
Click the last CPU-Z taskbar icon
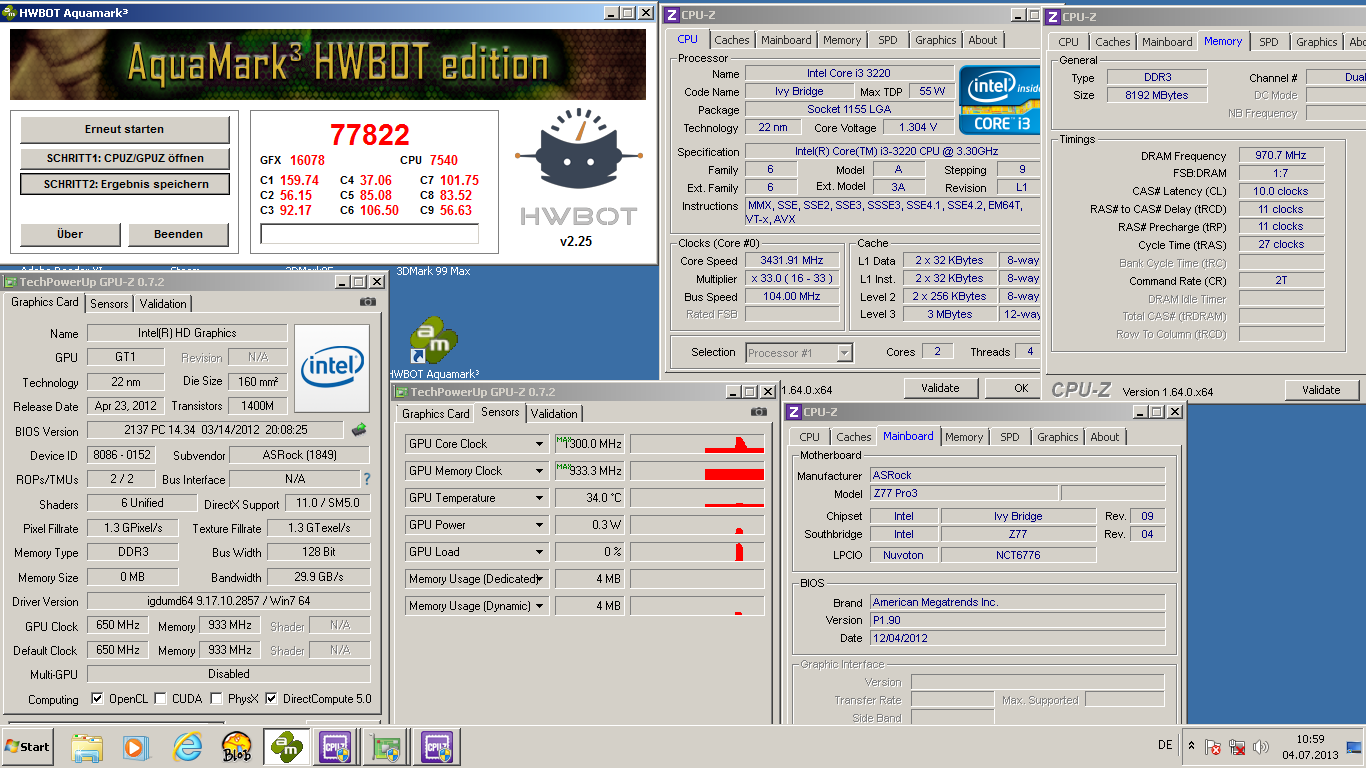click(436, 747)
